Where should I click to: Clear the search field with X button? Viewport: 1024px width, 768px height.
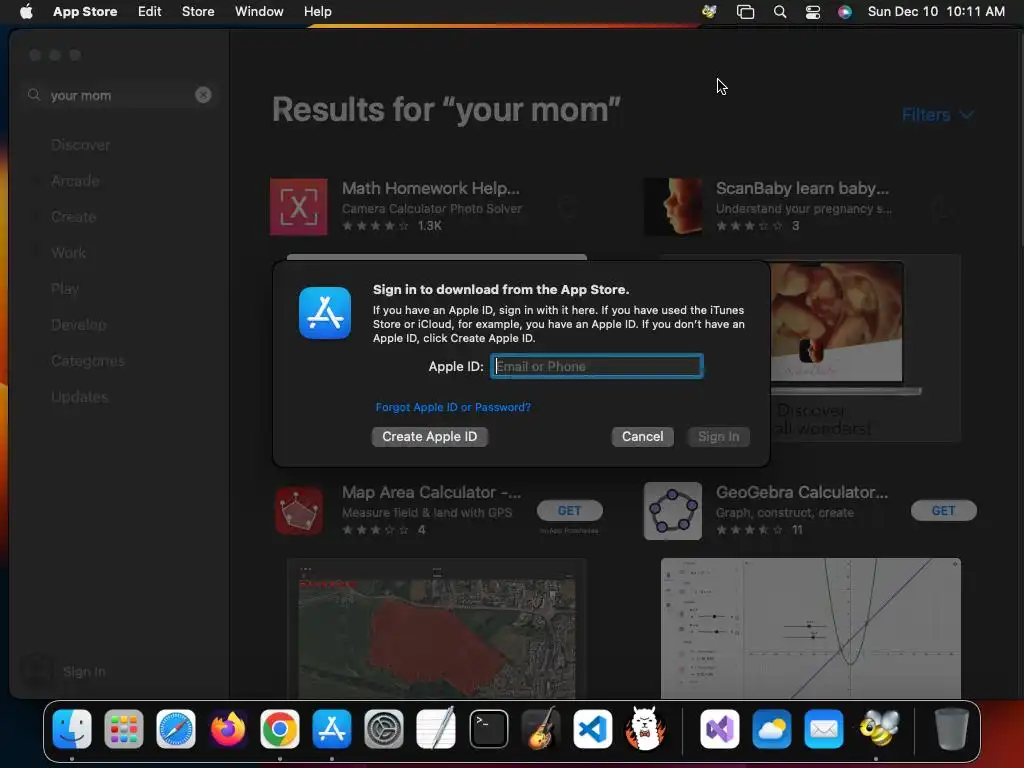pyautogui.click(x=203, y=95)
